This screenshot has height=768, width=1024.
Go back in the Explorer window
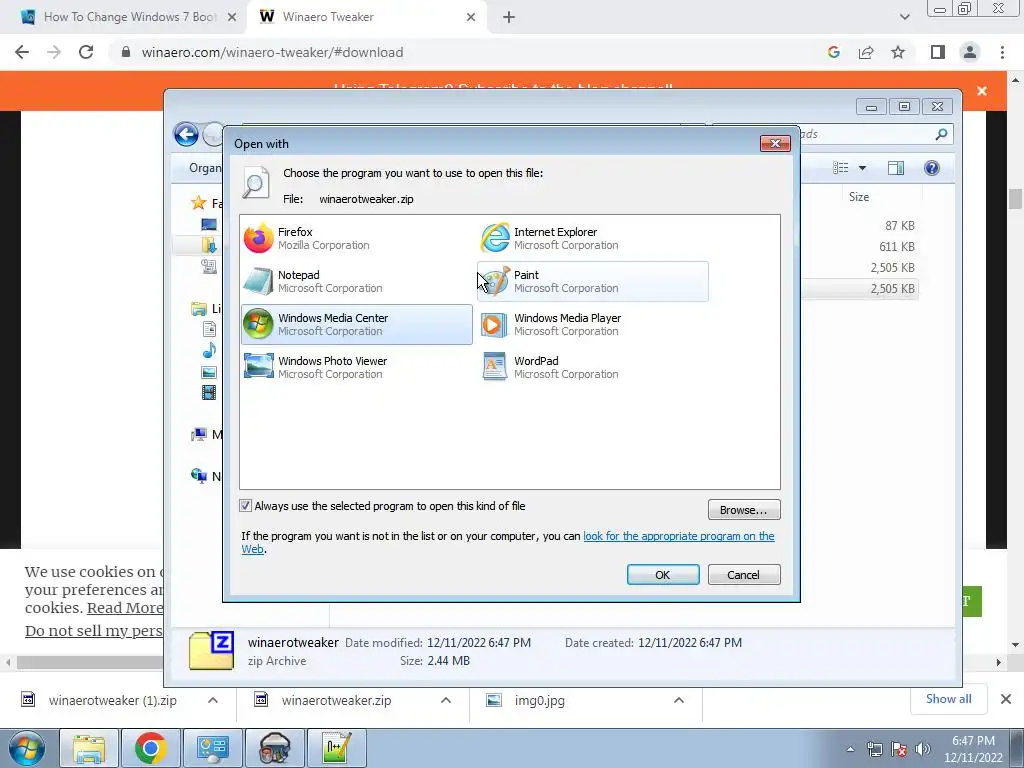pyautogui.click(x=186, y=135)
